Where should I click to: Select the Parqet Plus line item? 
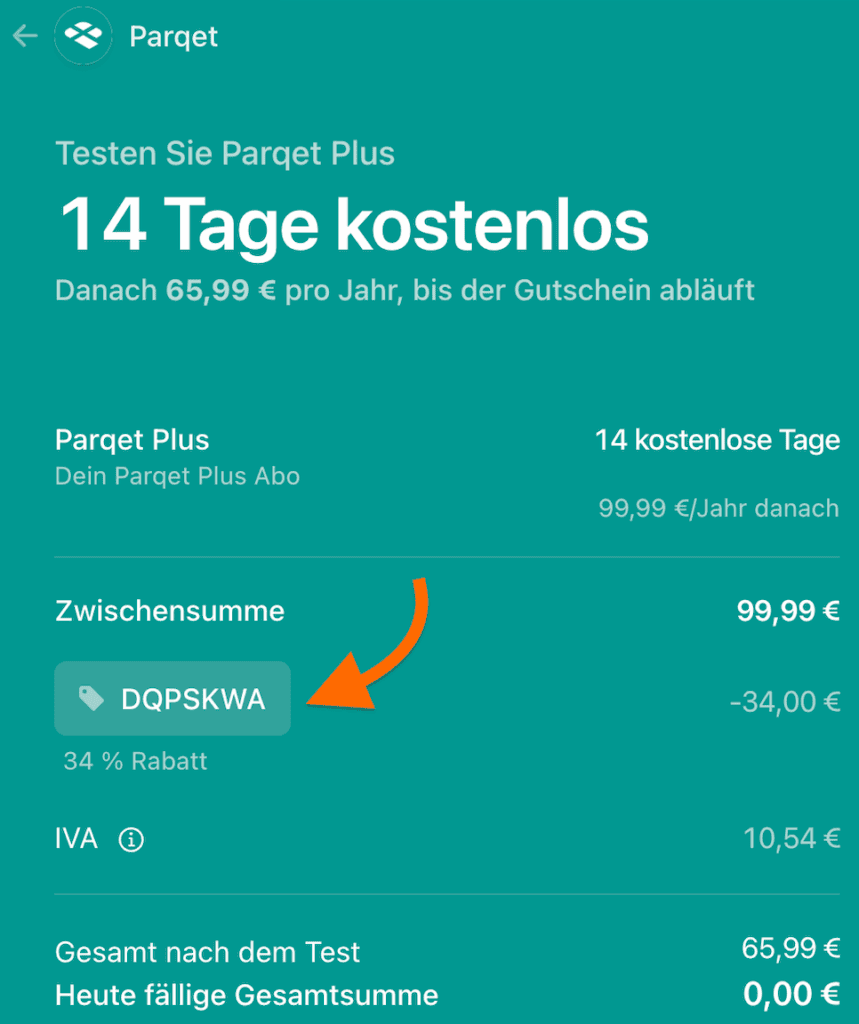[x=132, y=440]
